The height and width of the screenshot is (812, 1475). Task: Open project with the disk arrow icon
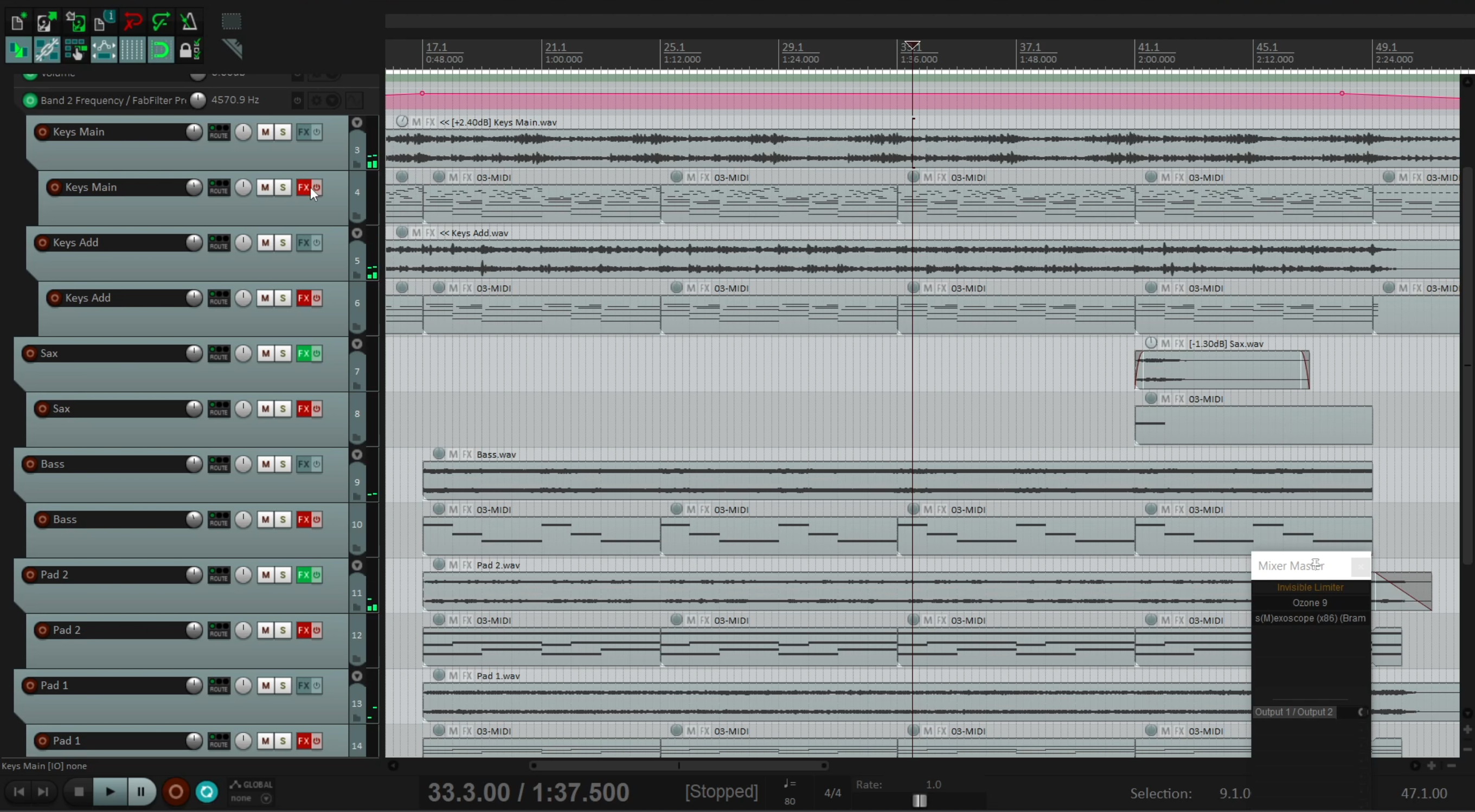[47, 22]
